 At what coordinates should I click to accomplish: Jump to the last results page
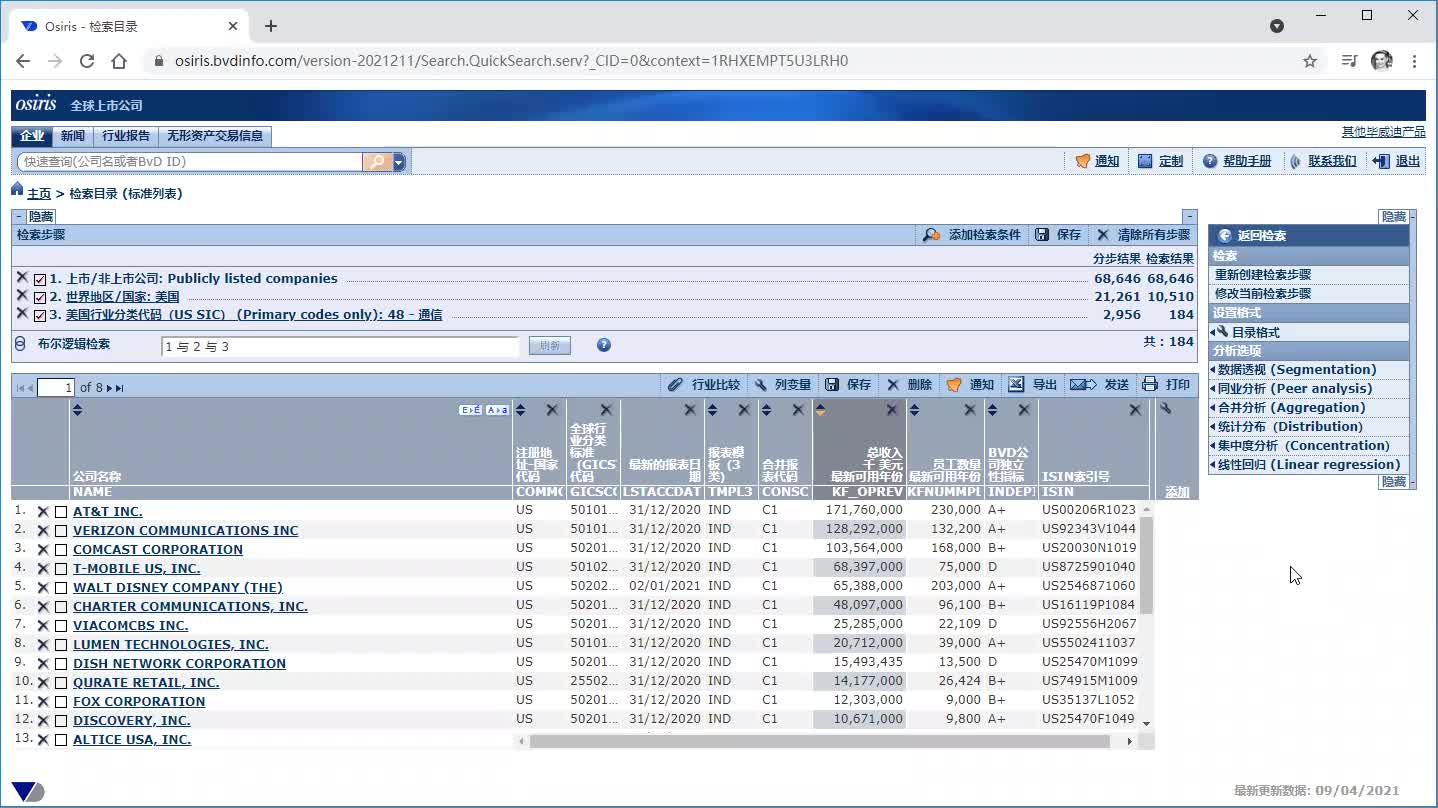(120, 388)
